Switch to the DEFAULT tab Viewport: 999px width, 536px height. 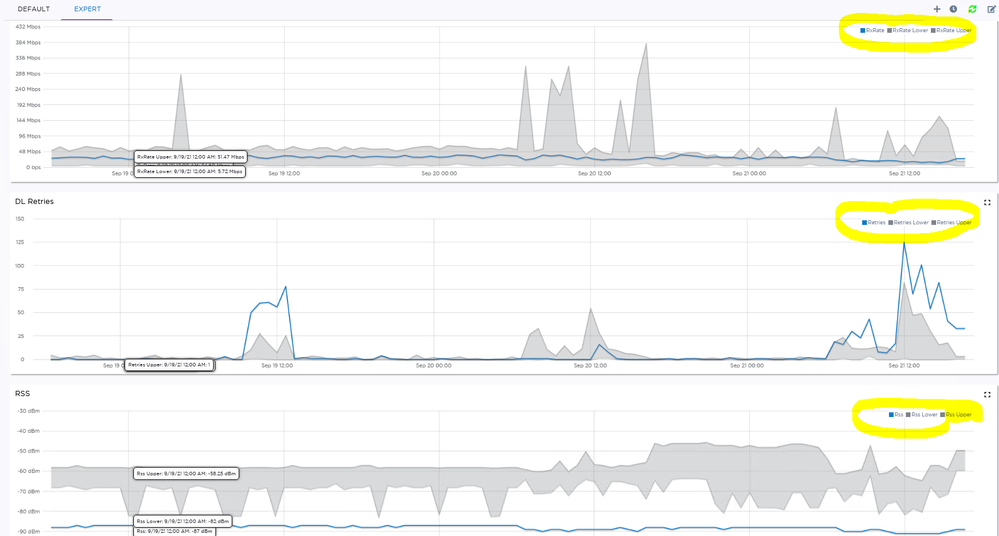pyautogui.click(x=33, y=9)
